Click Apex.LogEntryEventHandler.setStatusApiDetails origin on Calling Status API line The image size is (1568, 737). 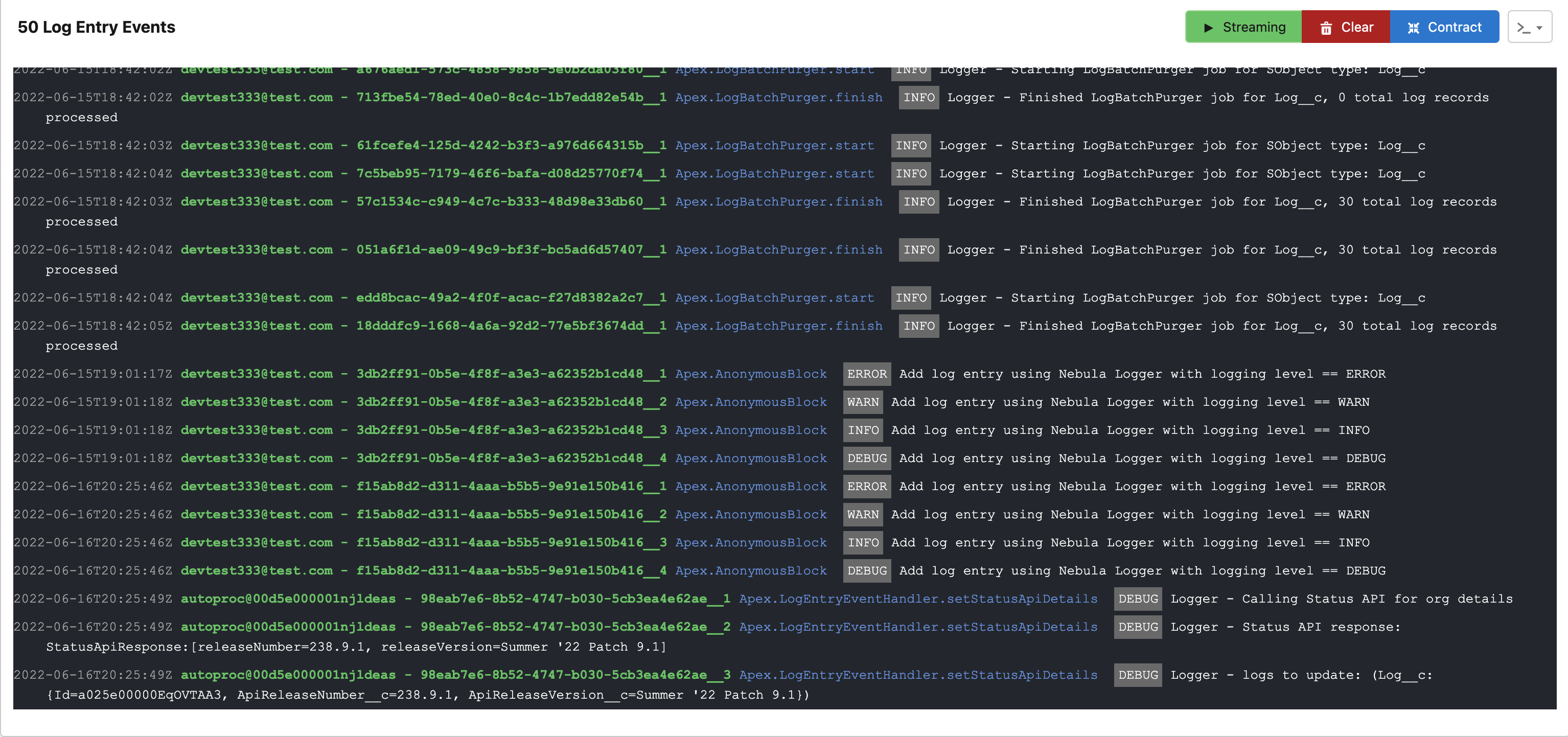(x=918, y=598)
